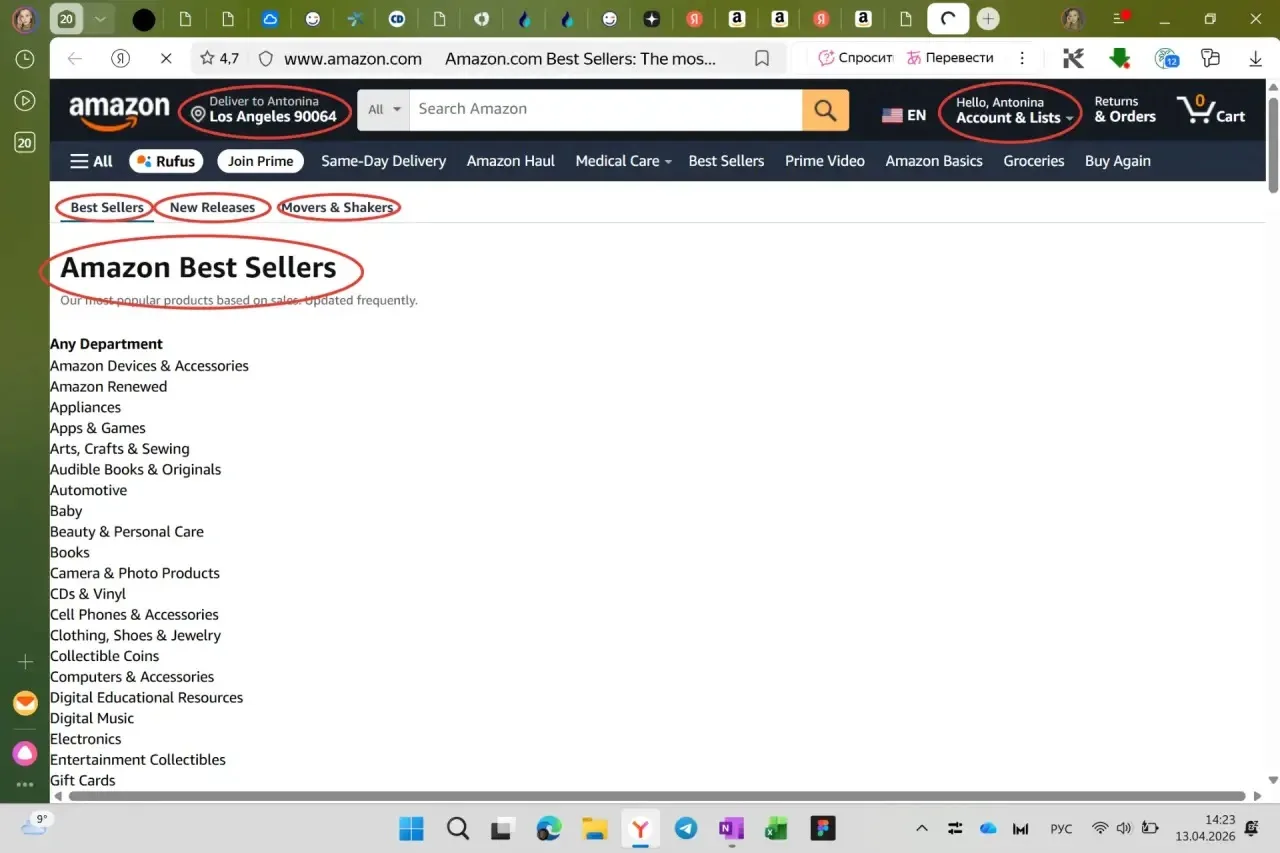The image size is (1280, 853).
Task: Switch to the New Releases tab
Action: 212,208
